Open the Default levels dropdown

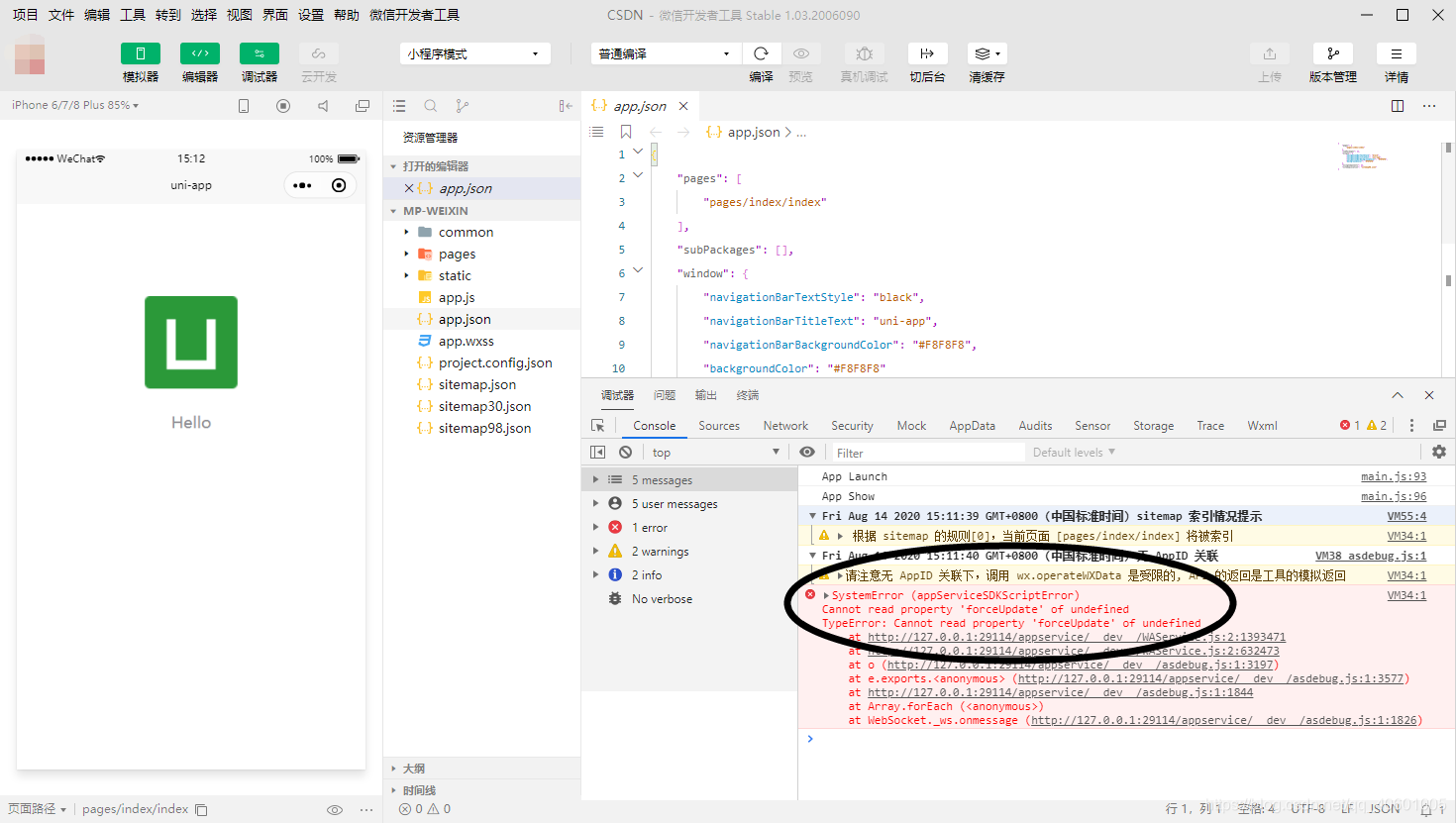pyautogui.click(x=1074, y=452)
